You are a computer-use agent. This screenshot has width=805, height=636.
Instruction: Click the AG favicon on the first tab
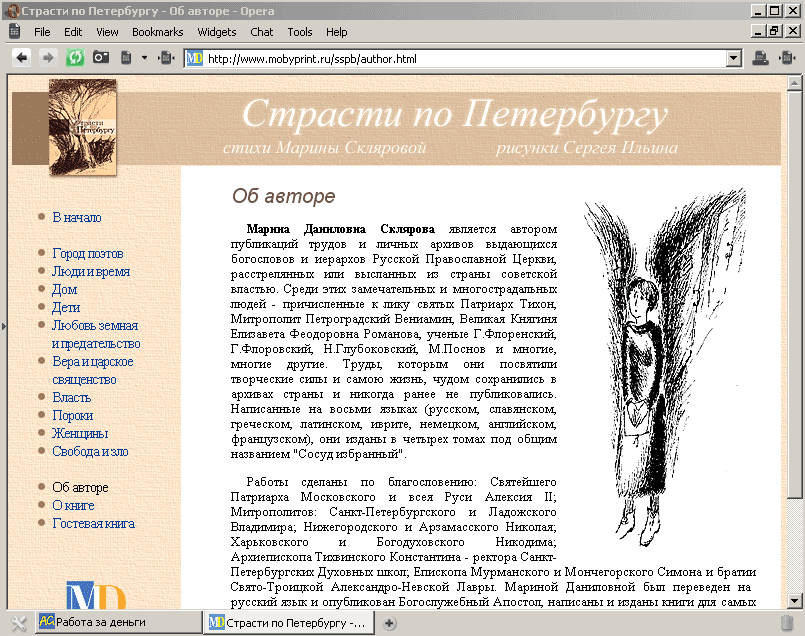47,622
